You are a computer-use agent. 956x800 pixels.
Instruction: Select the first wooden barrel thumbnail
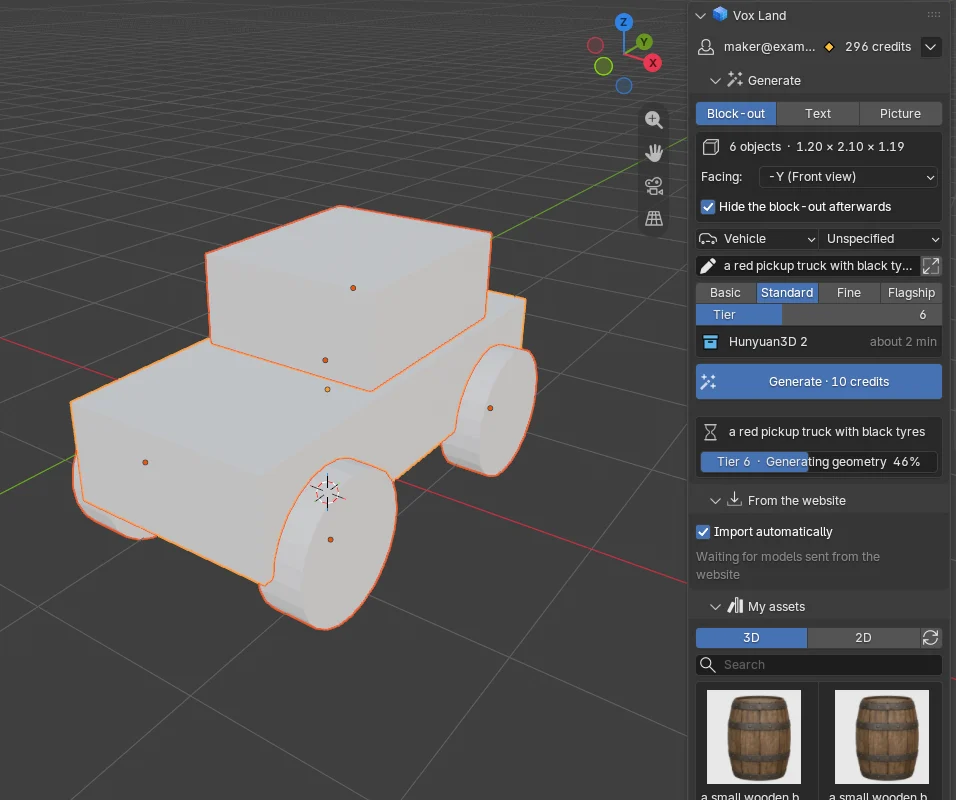coord(754,737)
